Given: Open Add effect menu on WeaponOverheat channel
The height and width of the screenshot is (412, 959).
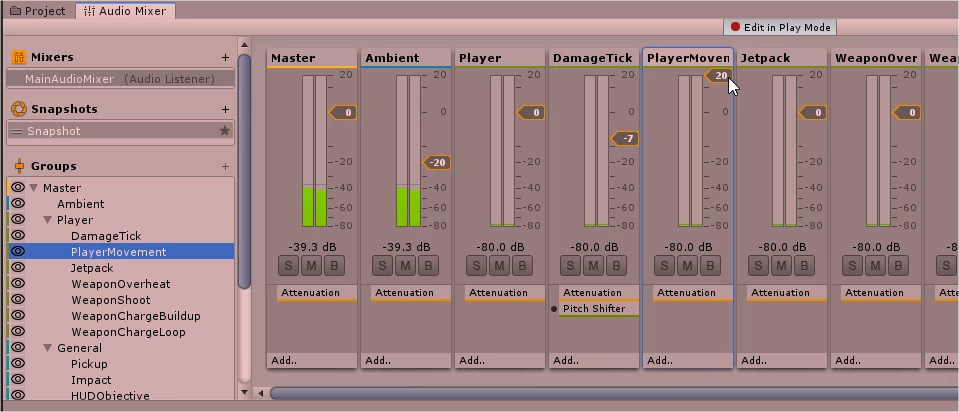Looking at the screenshot, I should [x=876, y=361].
